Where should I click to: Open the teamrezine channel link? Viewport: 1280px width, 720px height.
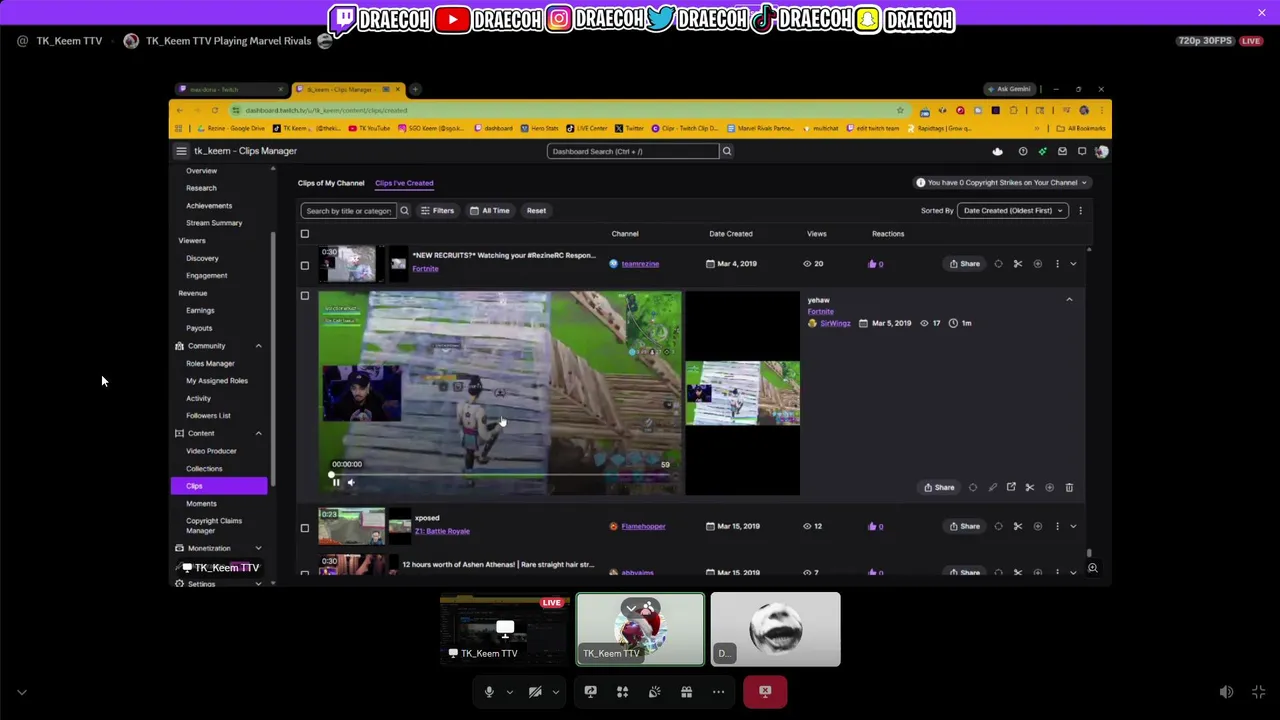[x=640, y=264]
